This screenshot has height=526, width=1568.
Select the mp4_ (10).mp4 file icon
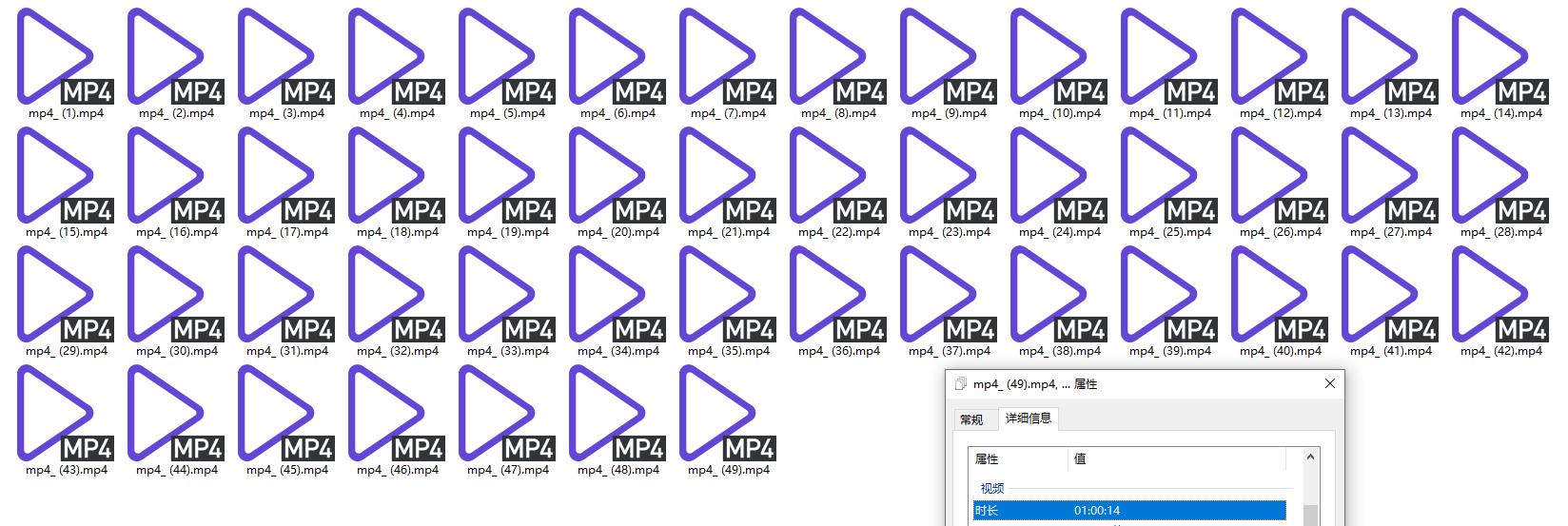click(1057, 57)
